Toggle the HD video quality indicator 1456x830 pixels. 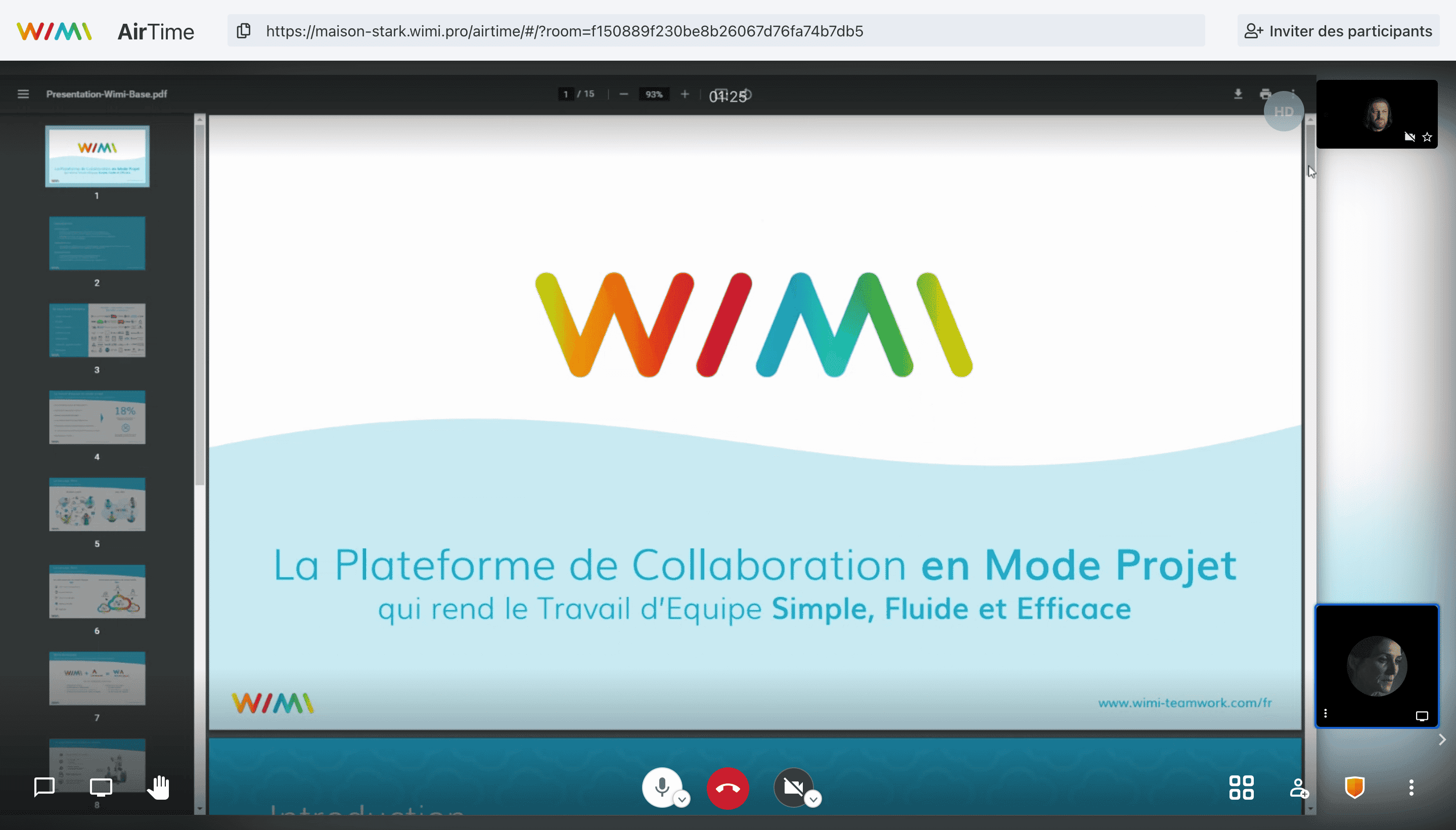(1283, 111)
